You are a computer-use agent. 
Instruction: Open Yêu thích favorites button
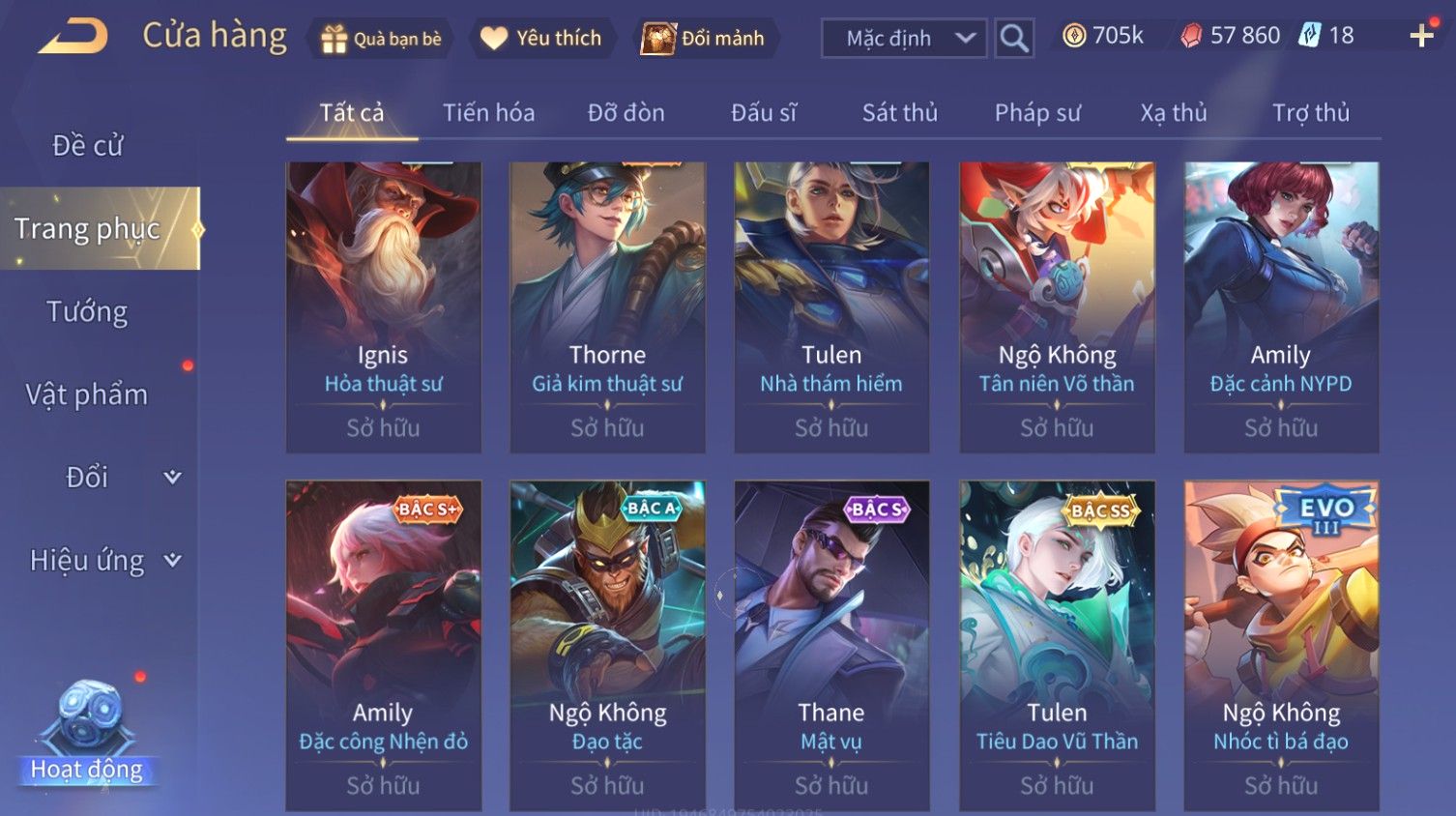coord(541,39)
